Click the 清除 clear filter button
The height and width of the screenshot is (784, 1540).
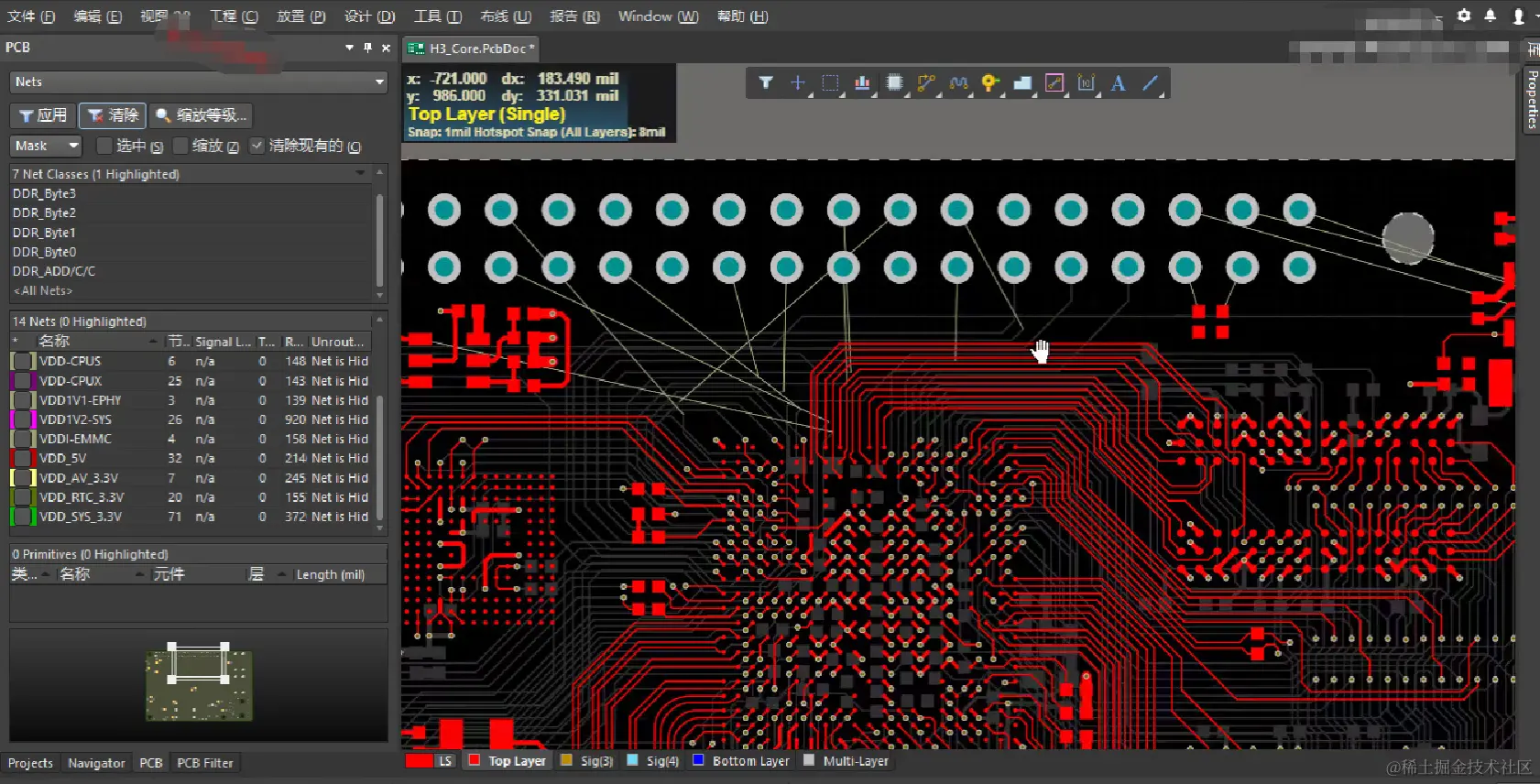coord(113,115)
